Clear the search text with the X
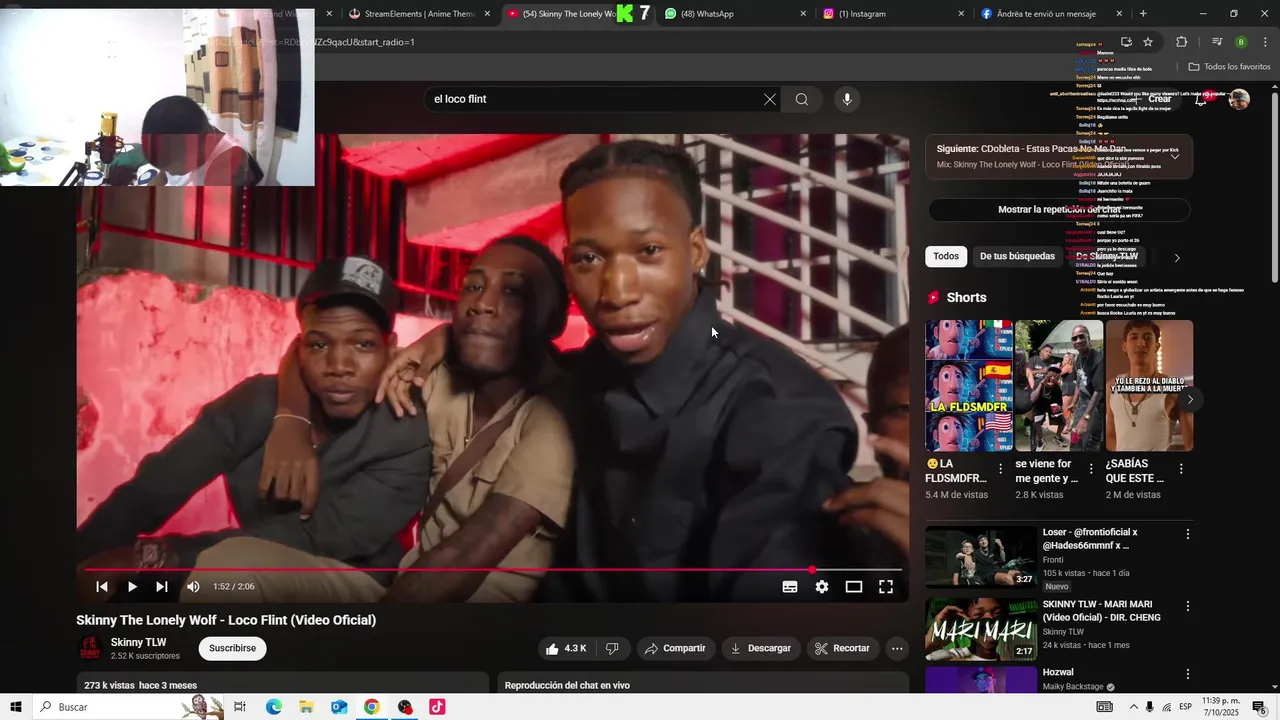This screenshot has height=720, width=1280. 769,99
